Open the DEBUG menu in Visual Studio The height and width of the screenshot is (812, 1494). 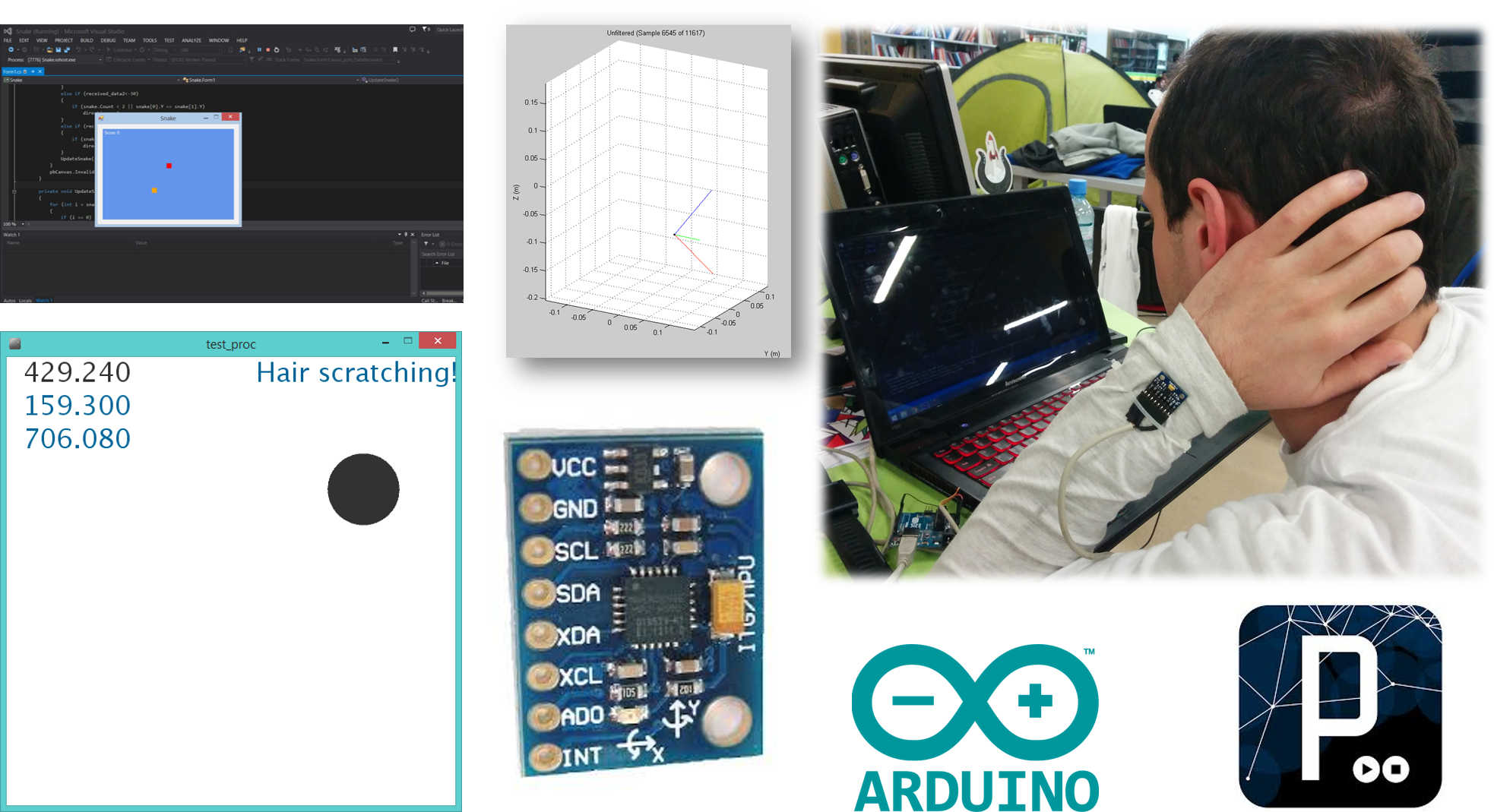coord(108,40)
